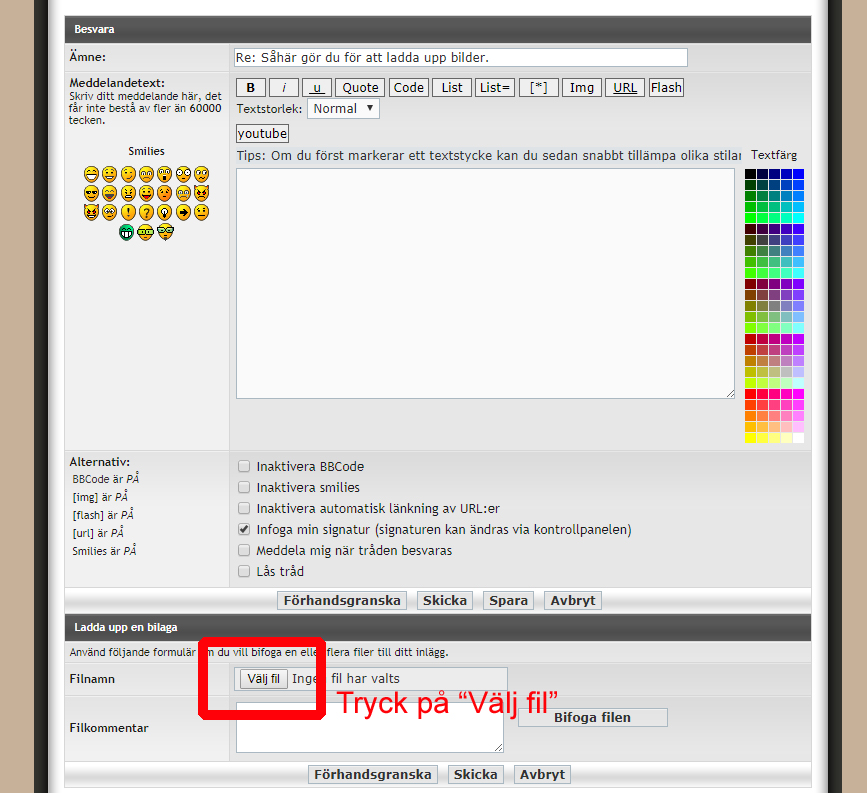Click the Välj fil button
Viewport: 867px width, 793px height.
click(263, 679)
